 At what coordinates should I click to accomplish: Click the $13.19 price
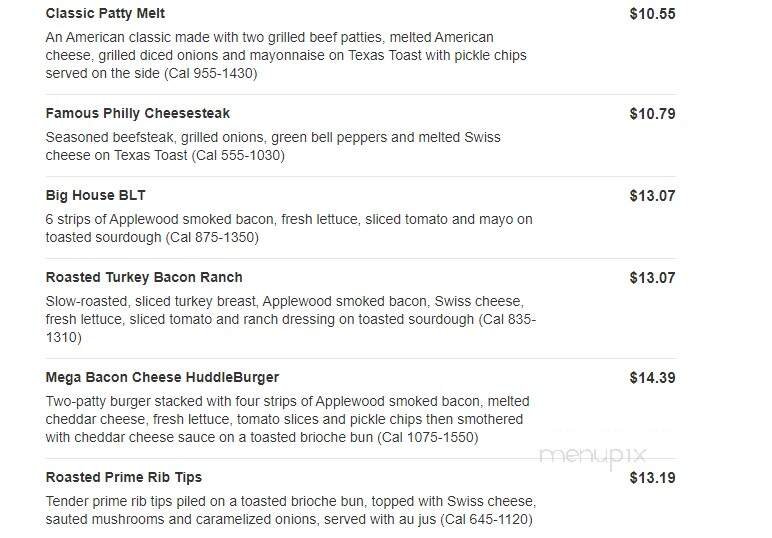click(652, 478)
